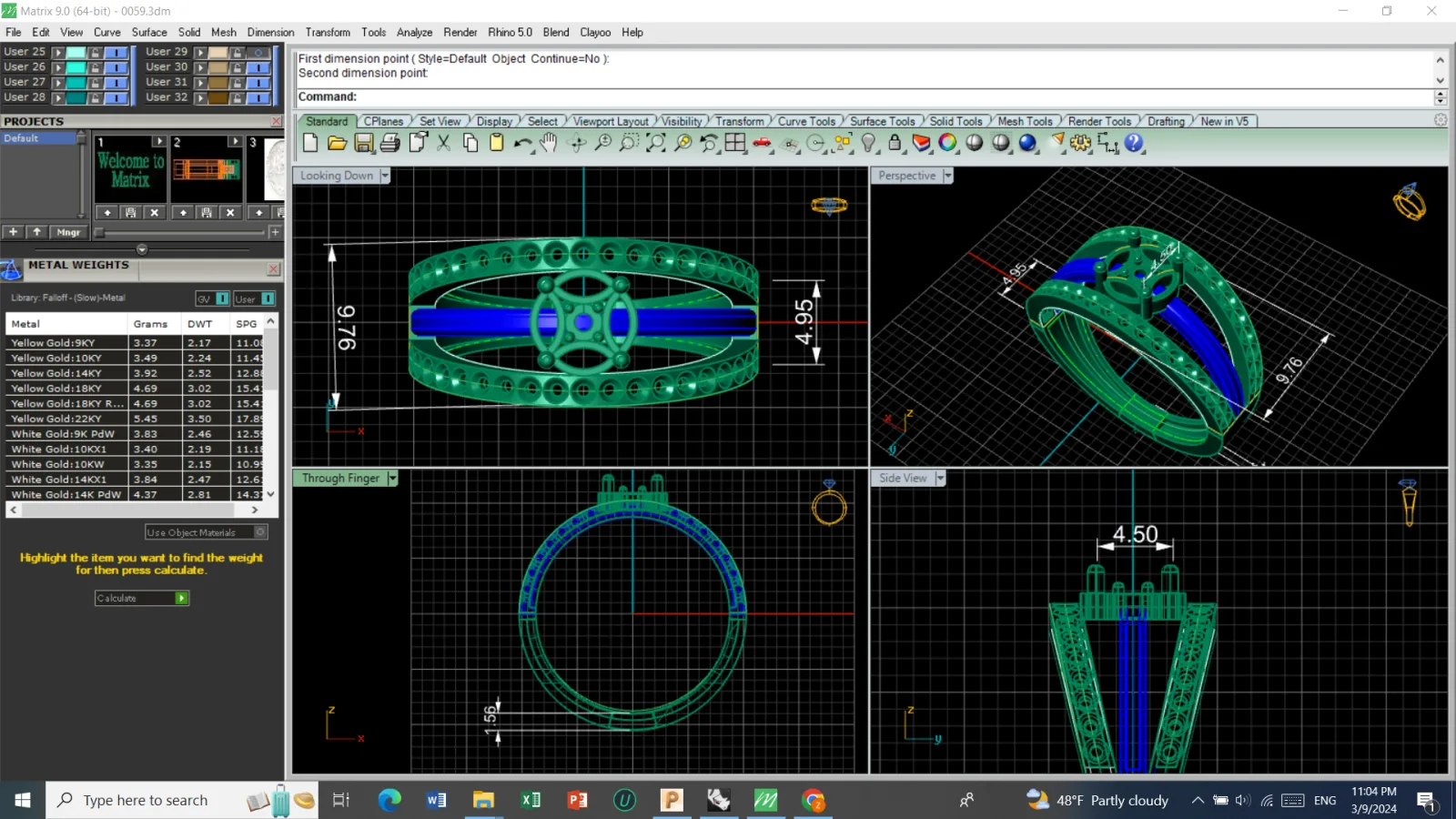The width and height of the screenshot is (1456, 819).
Task: Select the Pan hand tool
Action: pos(549,143)
